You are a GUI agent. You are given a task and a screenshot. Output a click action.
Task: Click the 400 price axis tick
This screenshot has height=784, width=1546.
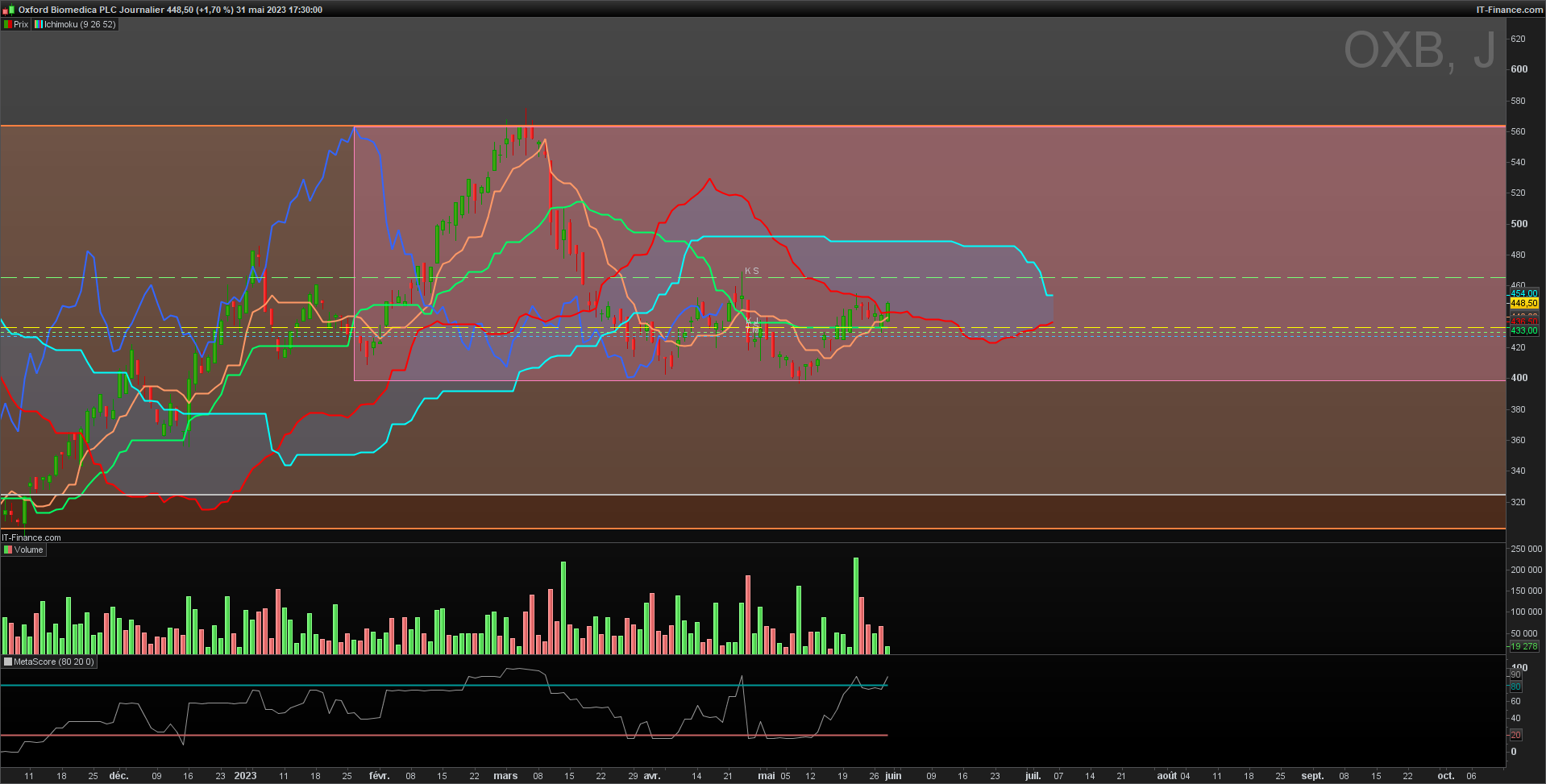(1519, 378)
